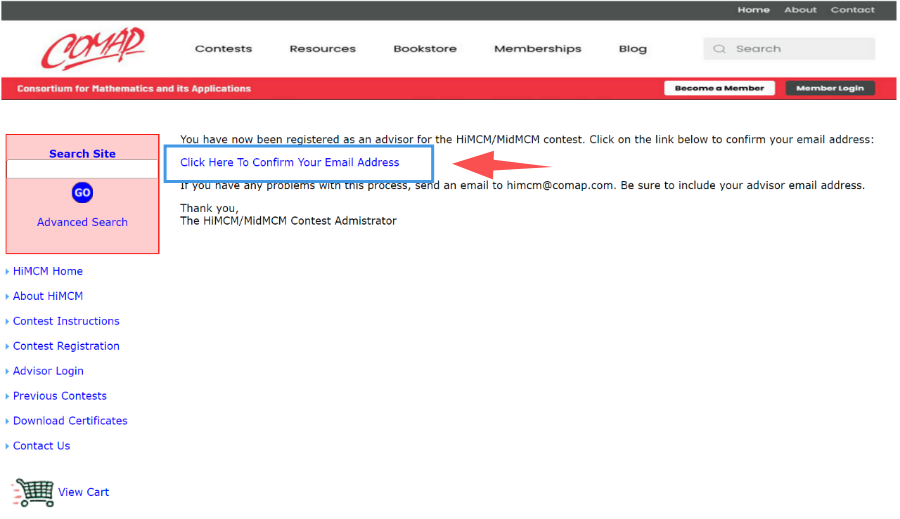Image resolution: width=900 pixels, height=519 pixels.
Task: Type in the Search Site input field
Action: coord(82,170)
